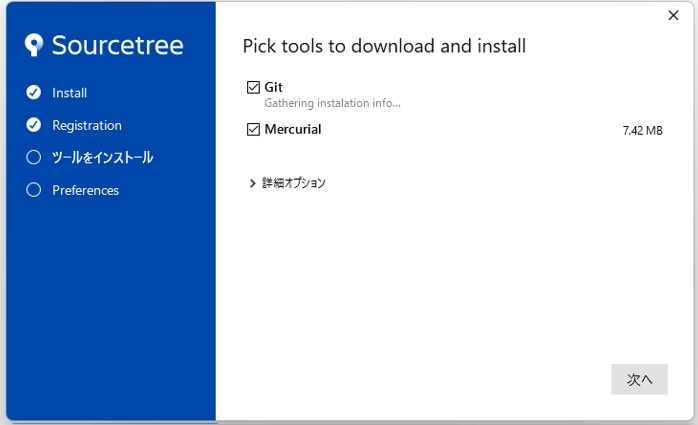
Task: Select the Preferences step label
Action: [x=85, y=190]
